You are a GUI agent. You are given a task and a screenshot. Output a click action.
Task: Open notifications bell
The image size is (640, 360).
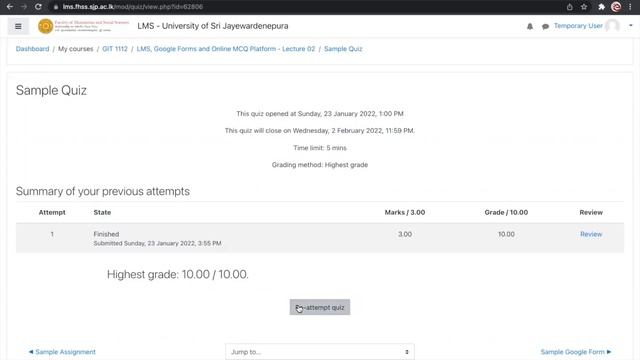coord(530,26)
